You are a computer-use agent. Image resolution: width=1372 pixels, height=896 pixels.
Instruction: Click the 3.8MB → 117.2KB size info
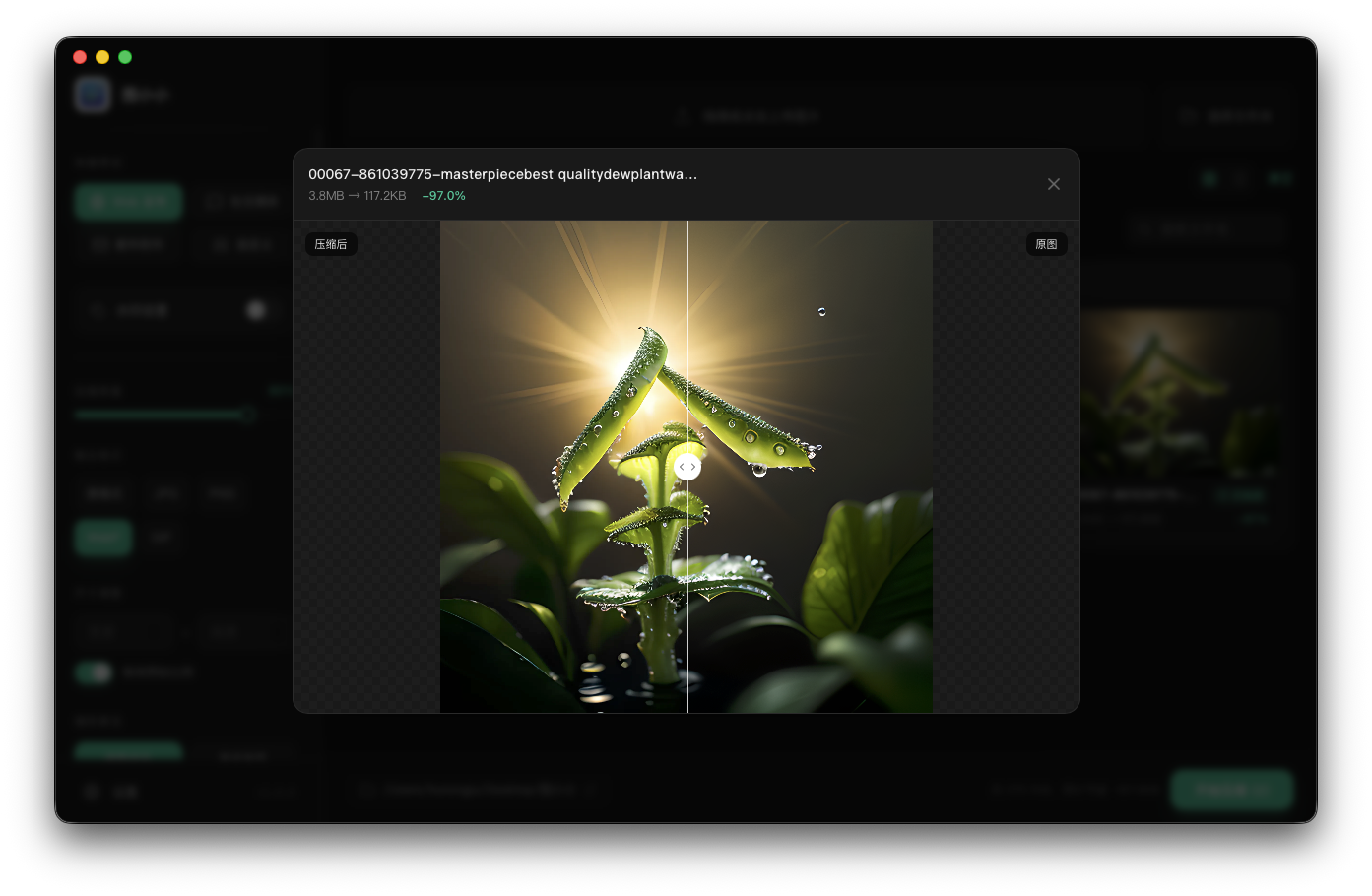pos(357,196)
